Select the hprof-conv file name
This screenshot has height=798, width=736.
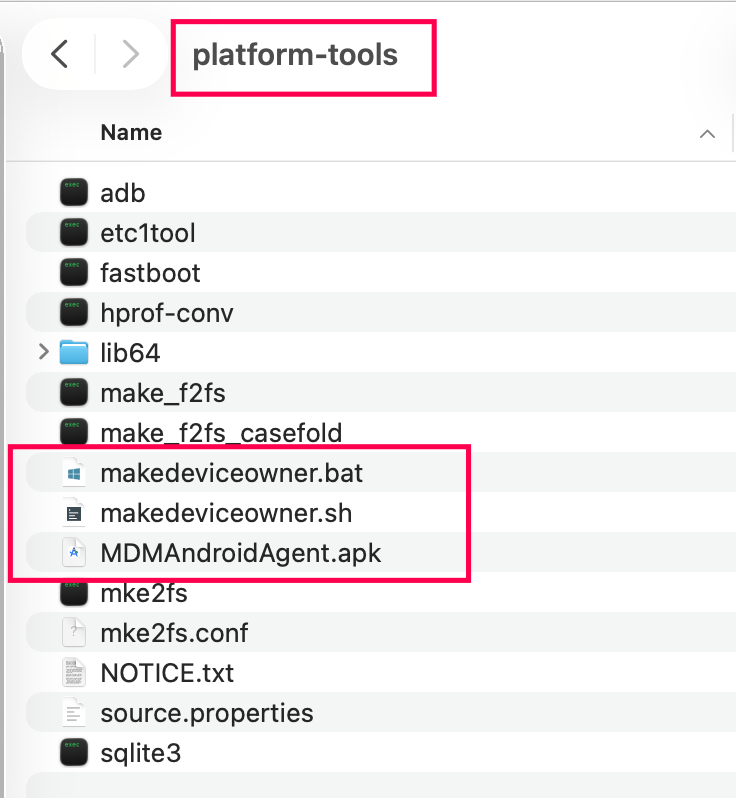click(167, 313)
